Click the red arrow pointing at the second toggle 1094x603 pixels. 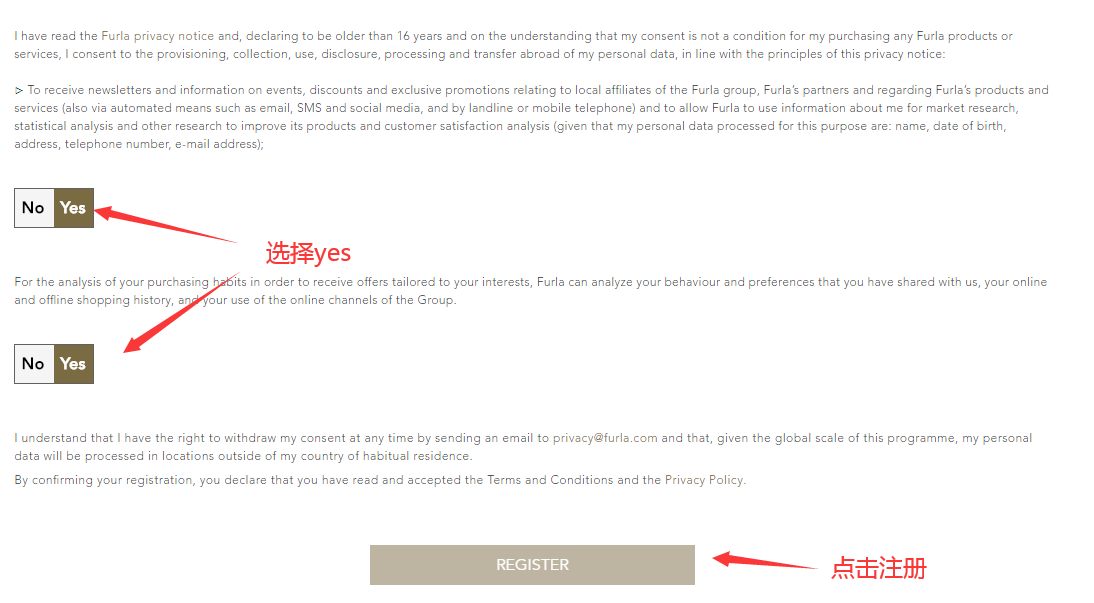pyautogui.click(x=183, y=312)
